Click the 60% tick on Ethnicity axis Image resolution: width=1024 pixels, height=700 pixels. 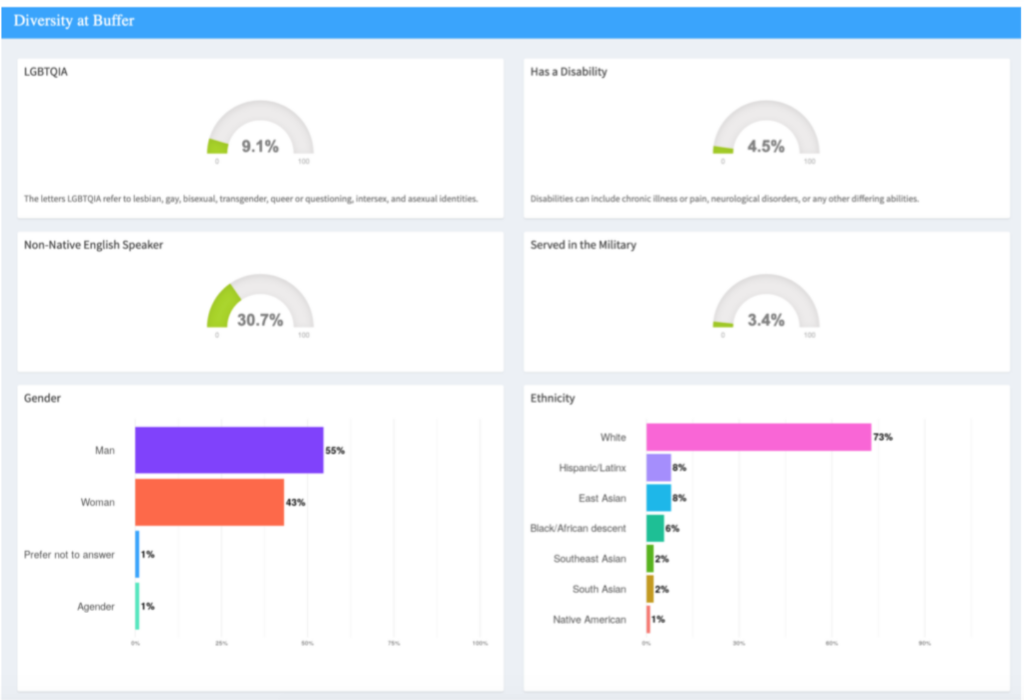point(831,644)
